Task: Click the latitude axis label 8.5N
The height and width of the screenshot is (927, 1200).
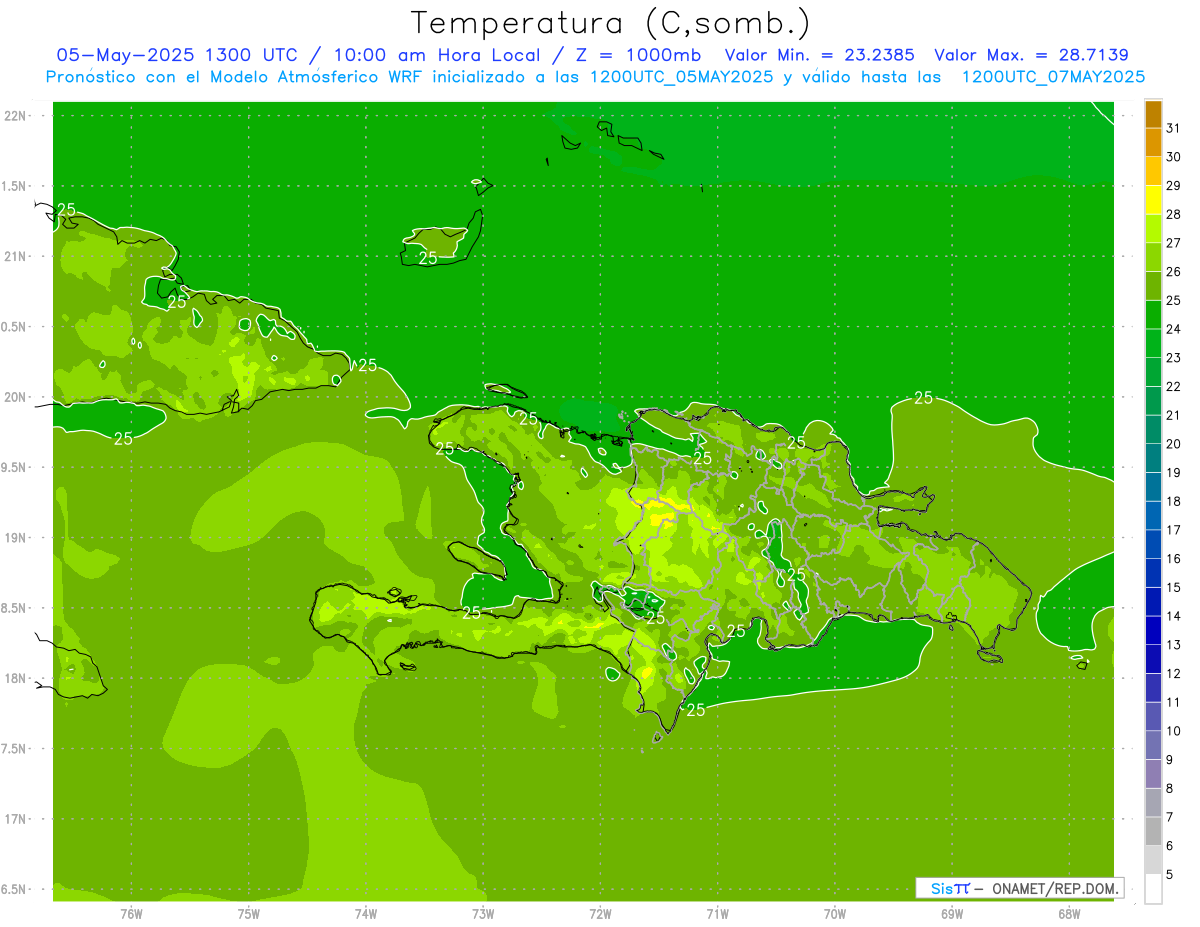Action: click(x=14, y=608)
